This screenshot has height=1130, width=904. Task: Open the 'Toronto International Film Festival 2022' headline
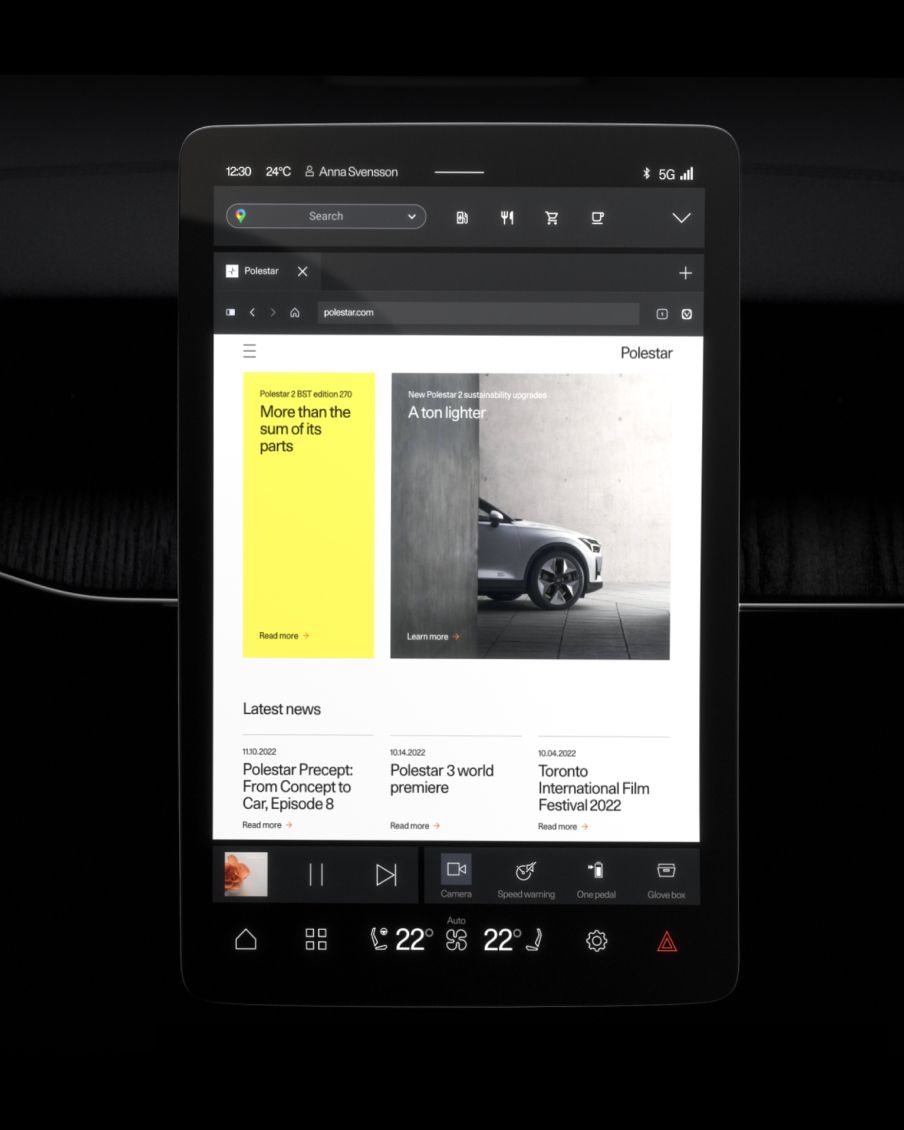(593, 788)
